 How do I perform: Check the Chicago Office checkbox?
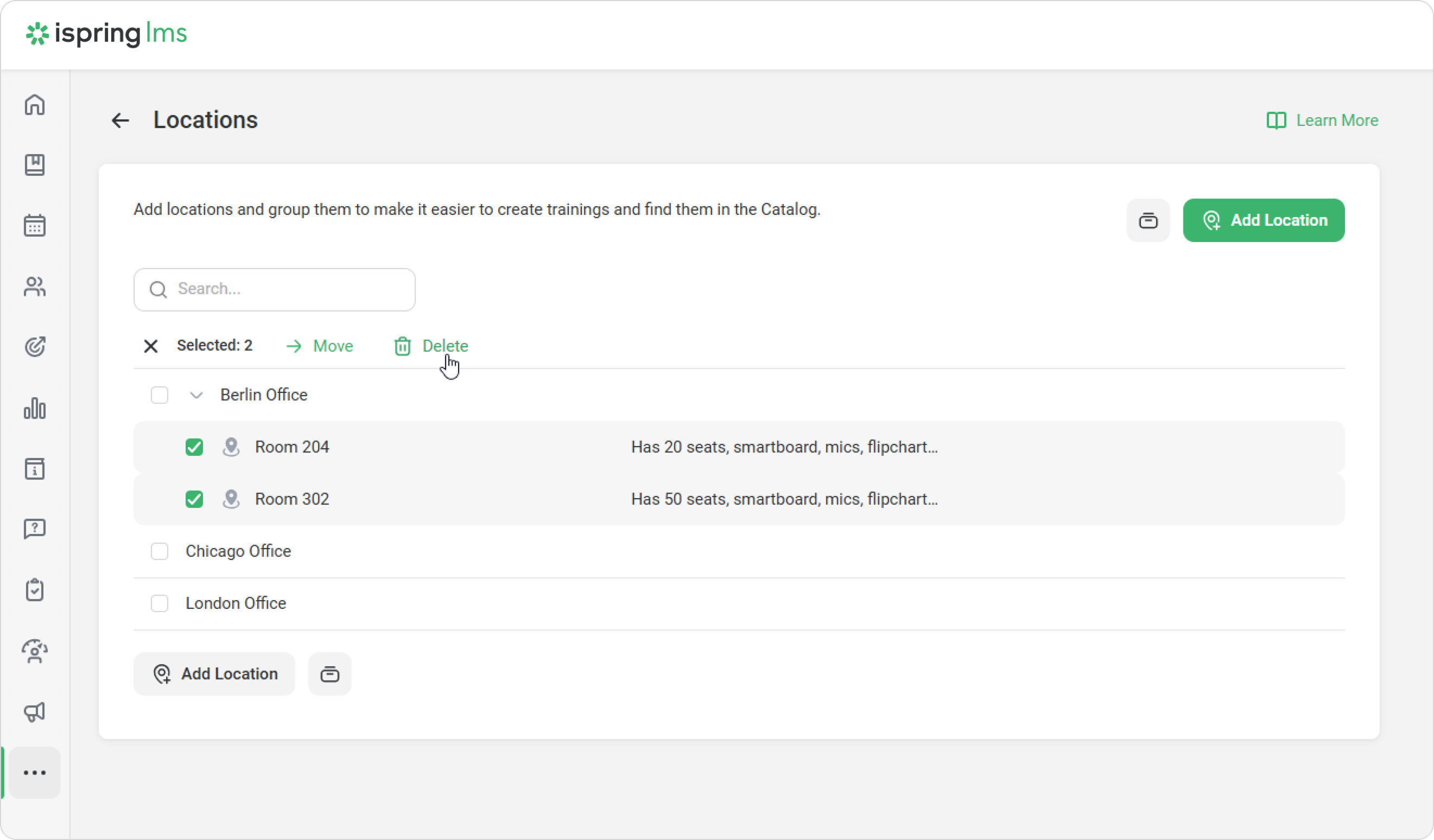[160, 551]
